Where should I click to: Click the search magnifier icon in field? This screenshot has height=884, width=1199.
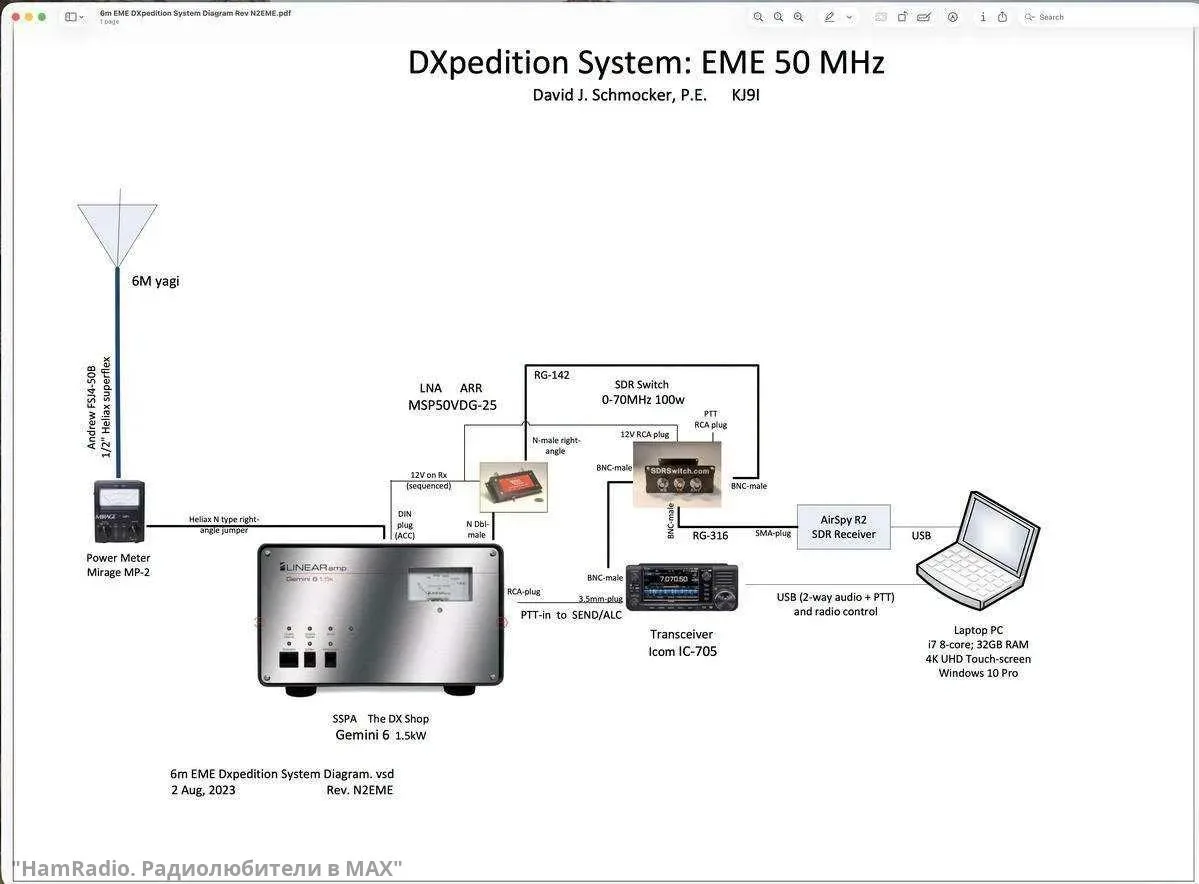[1029, 17]
